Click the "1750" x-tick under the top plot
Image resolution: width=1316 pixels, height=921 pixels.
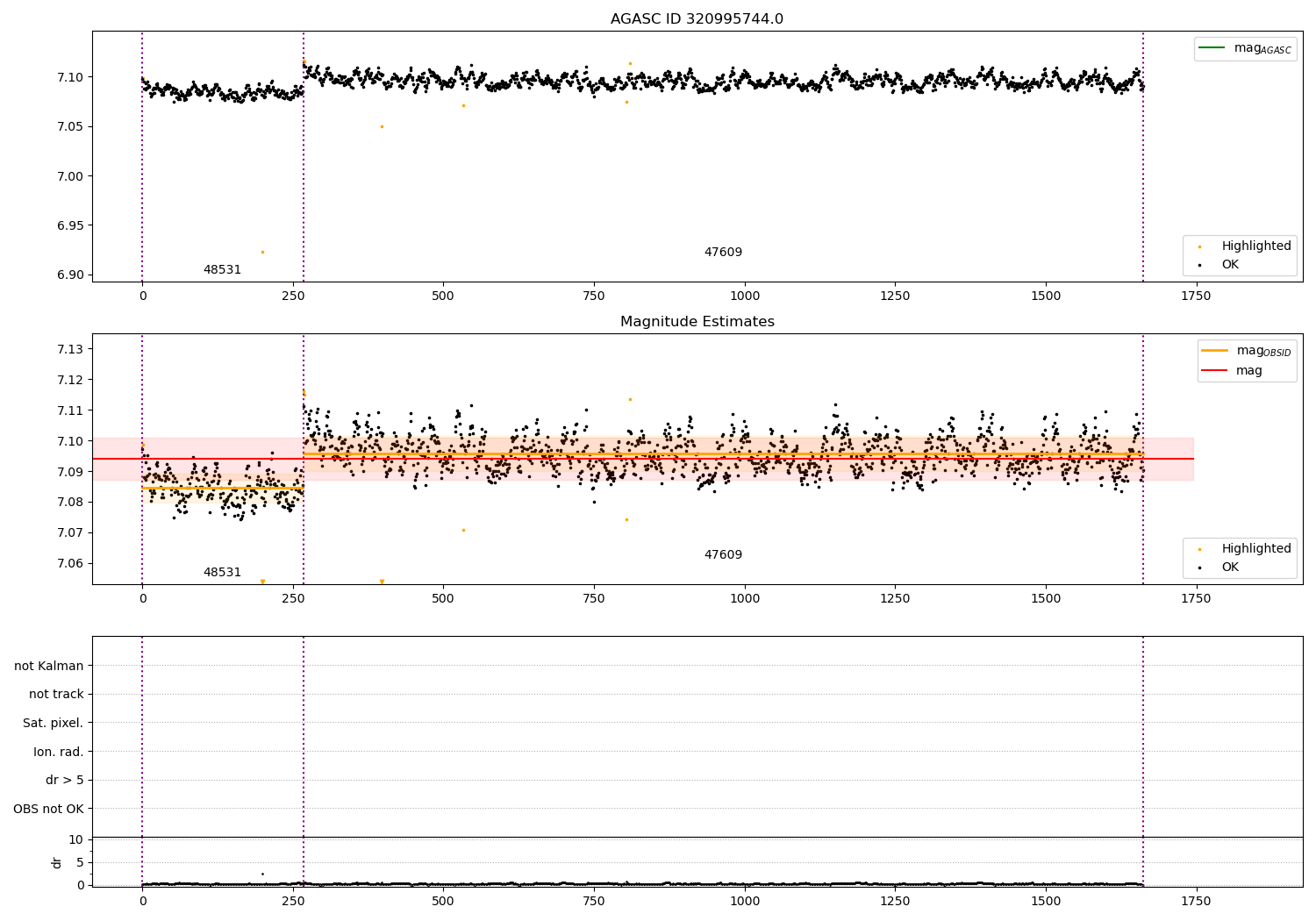coord(1196,296)
